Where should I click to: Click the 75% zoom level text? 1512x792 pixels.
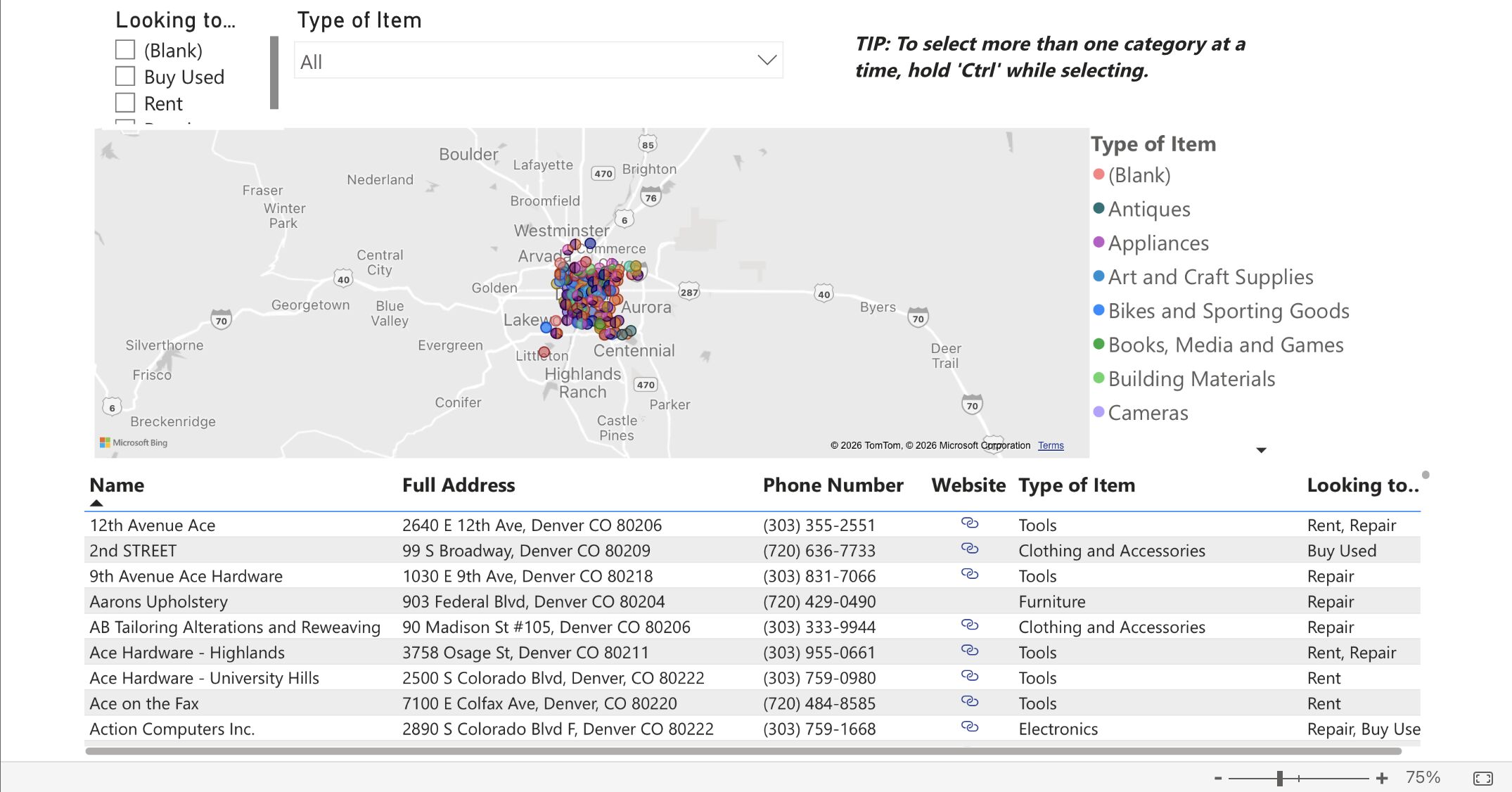tap(1423, 777)
